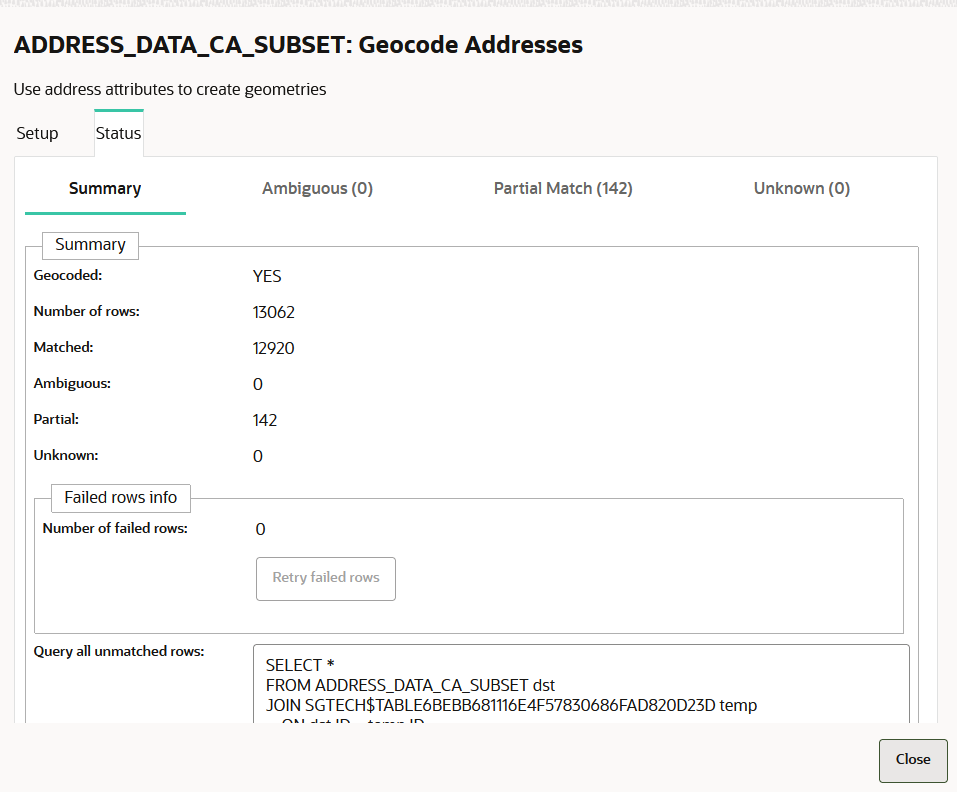Select the Matched count 12920

click(273, 347)
